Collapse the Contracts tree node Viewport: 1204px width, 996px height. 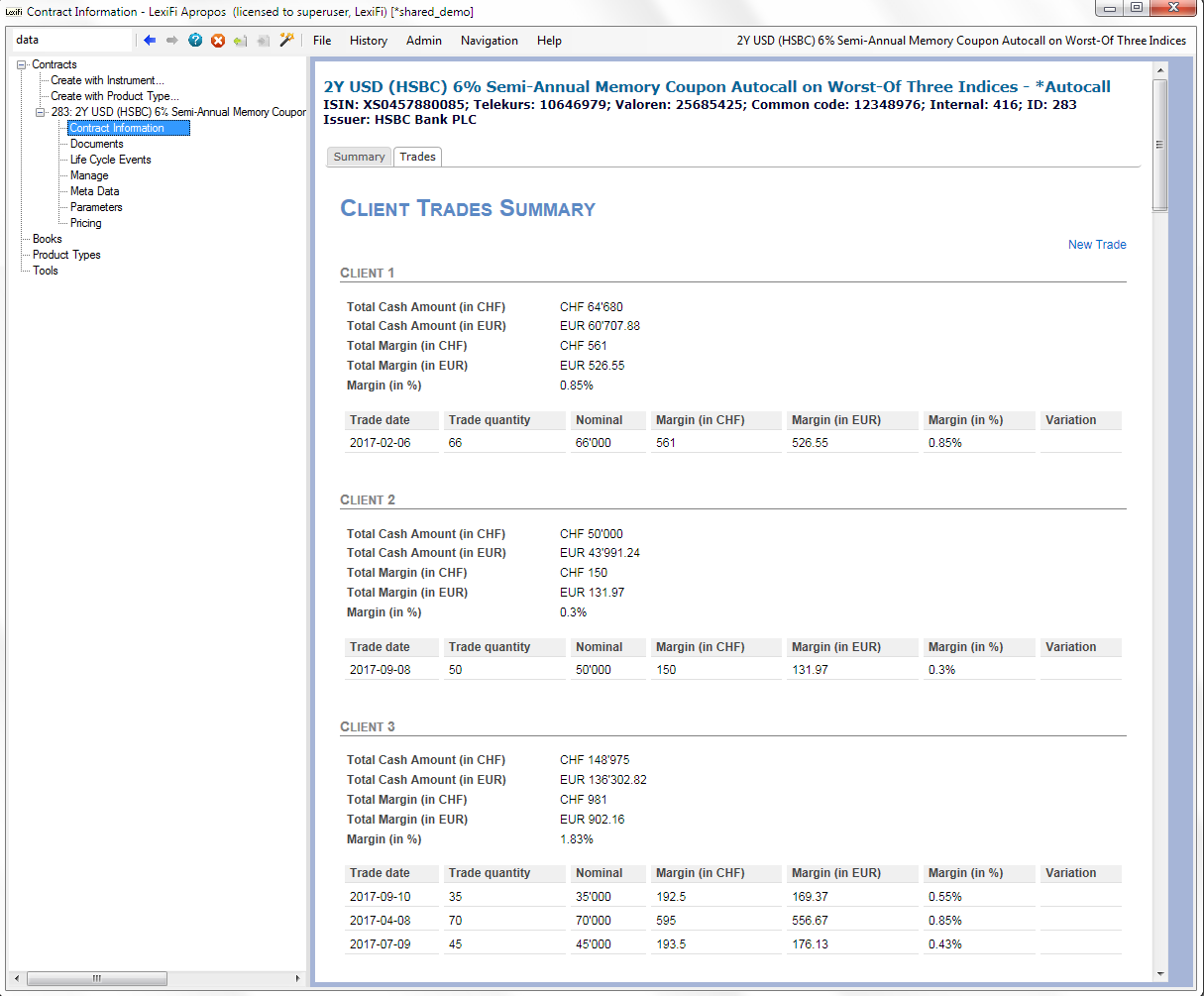click(x=22, y=64)
